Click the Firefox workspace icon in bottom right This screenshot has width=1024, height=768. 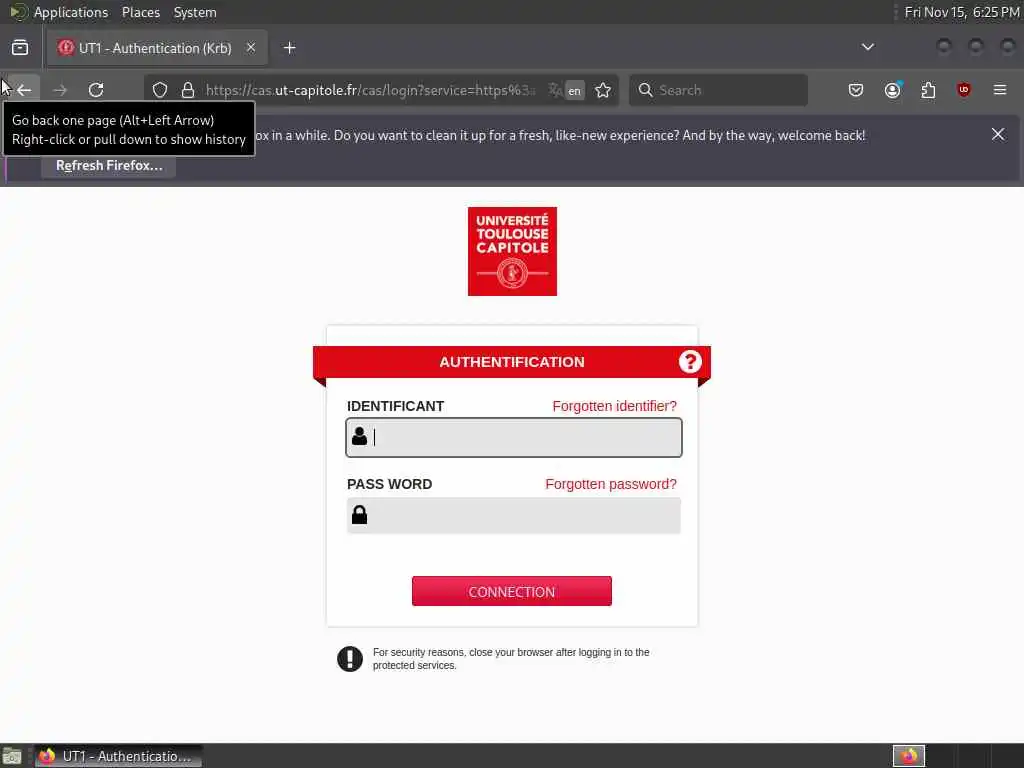909,756
